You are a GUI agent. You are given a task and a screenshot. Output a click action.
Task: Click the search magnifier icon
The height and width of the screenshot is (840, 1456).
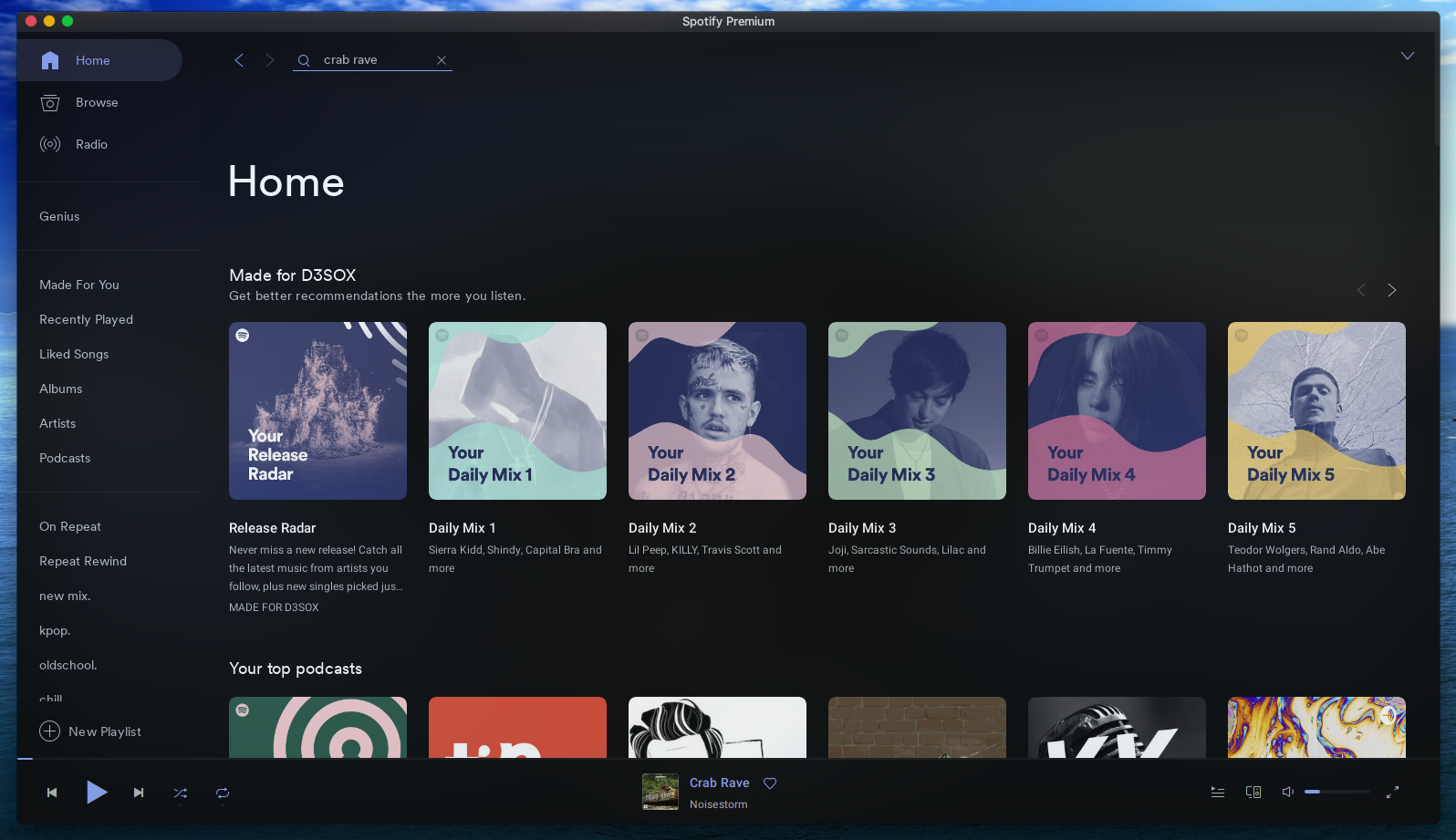coord(304,60)
